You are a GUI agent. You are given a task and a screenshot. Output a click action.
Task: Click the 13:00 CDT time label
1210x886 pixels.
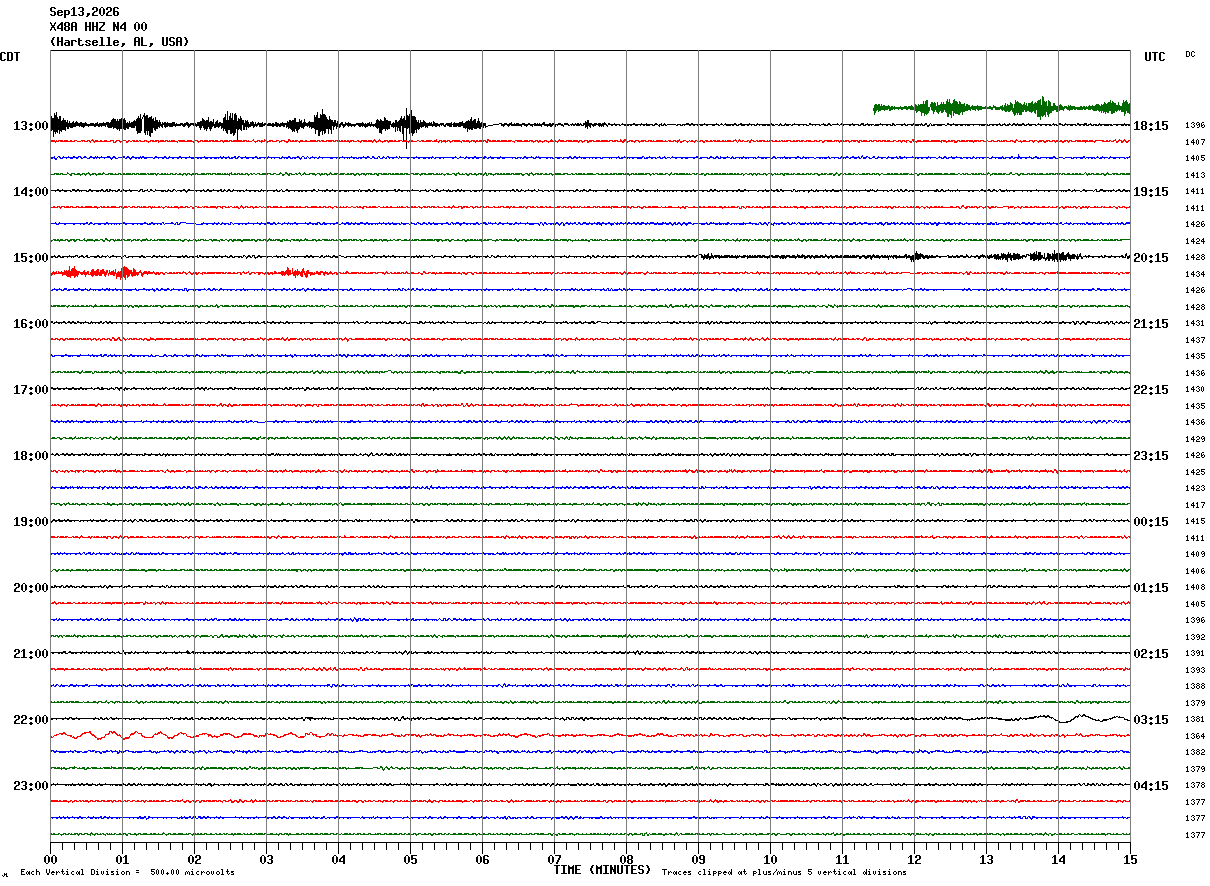tap(31, 126)
